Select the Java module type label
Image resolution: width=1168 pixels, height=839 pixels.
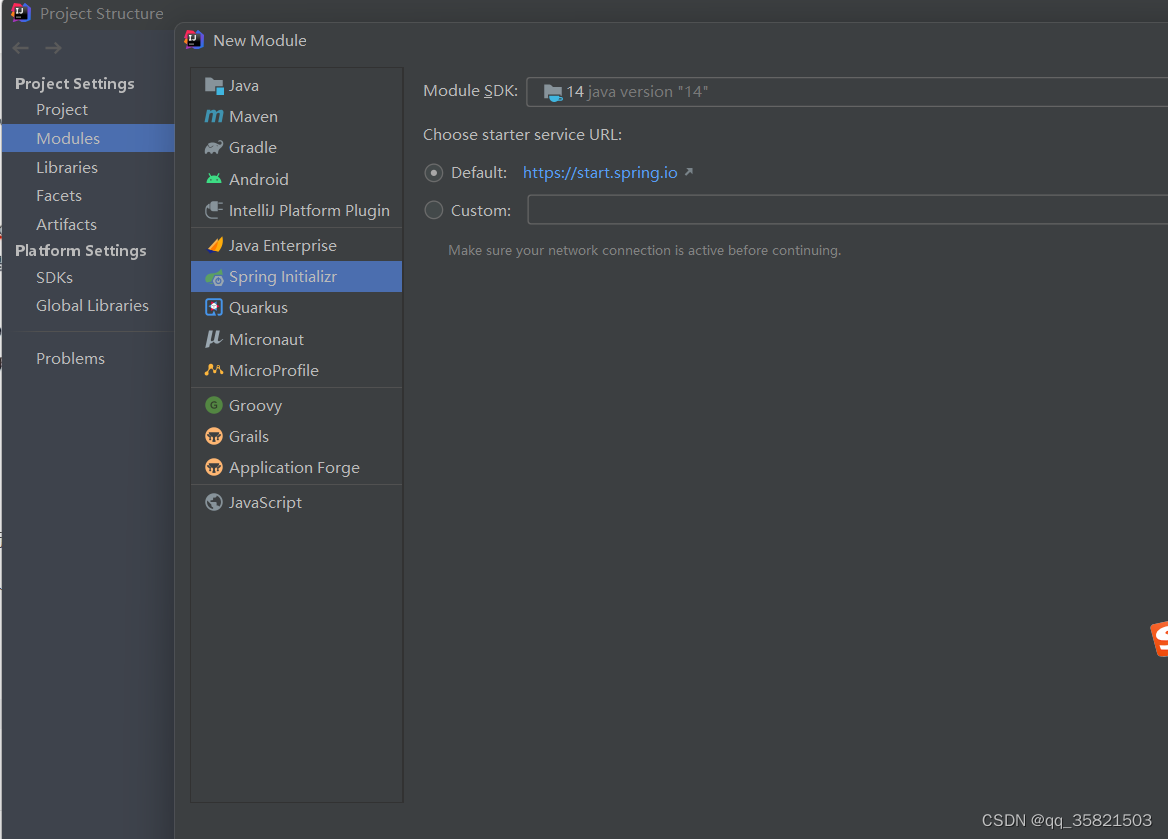coord(244,86)
